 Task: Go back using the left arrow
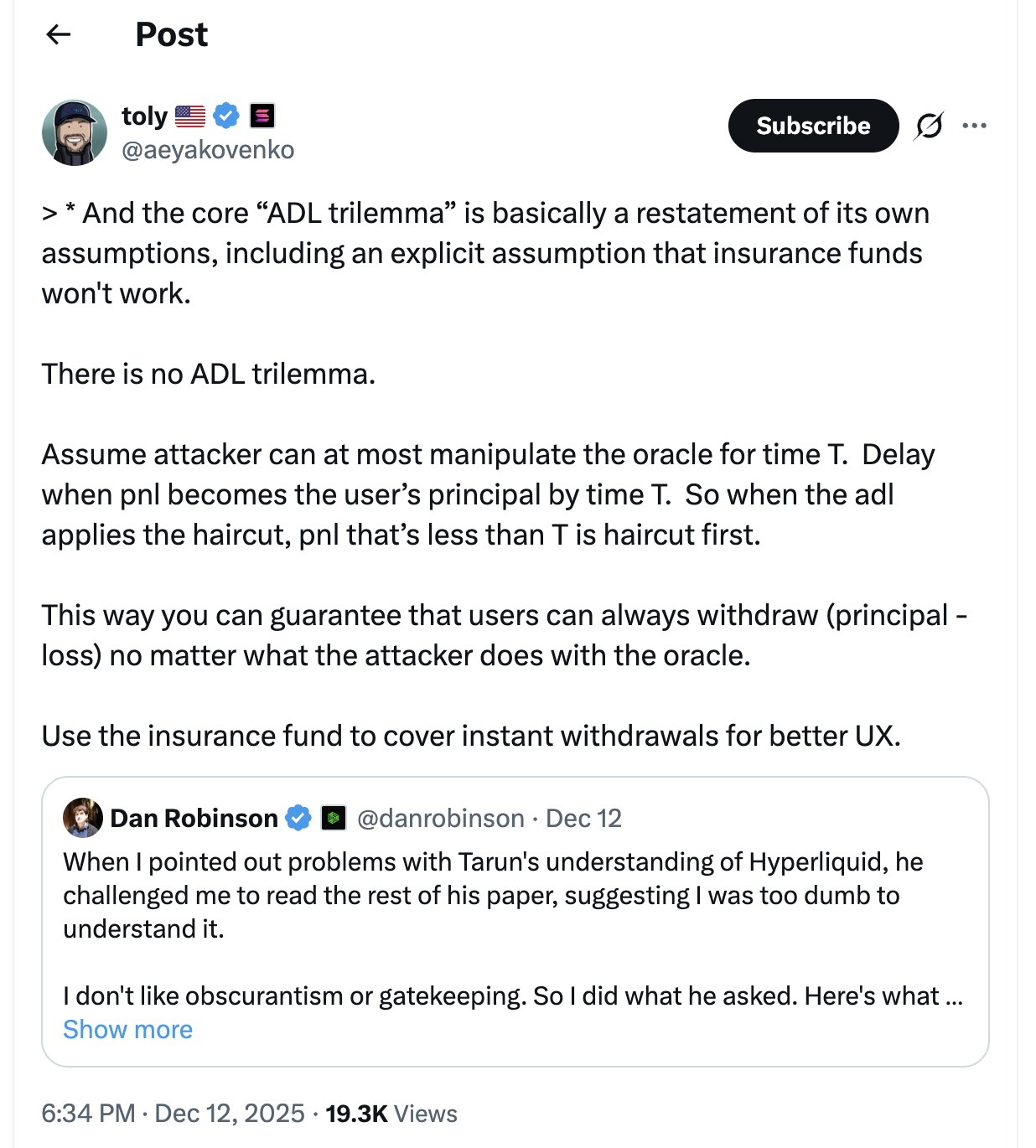pyautogui.click(x=58, y=34)
